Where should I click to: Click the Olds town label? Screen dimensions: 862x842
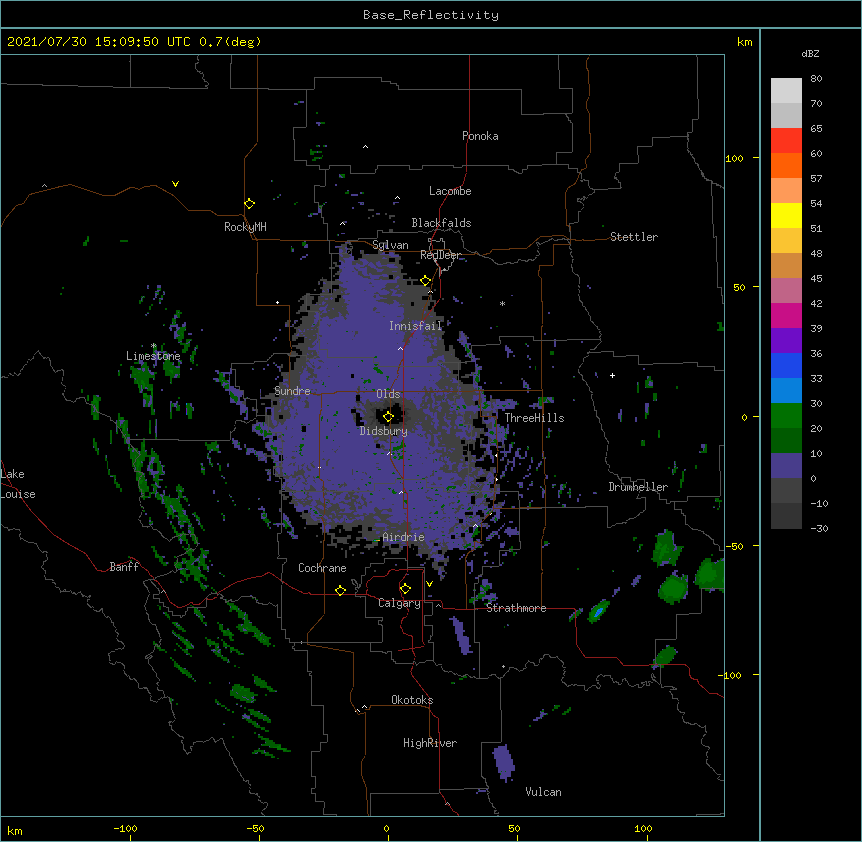(x=388, y=394)
